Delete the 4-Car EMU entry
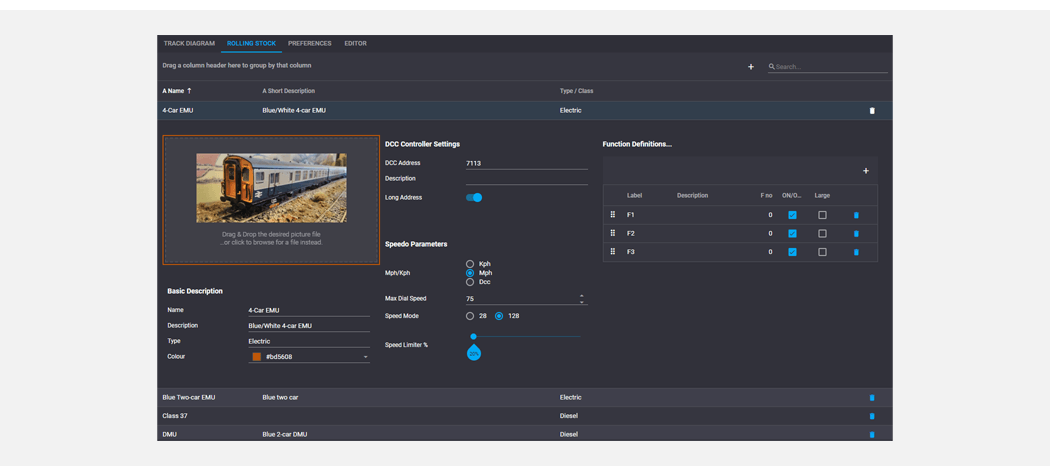 point(872,111)
